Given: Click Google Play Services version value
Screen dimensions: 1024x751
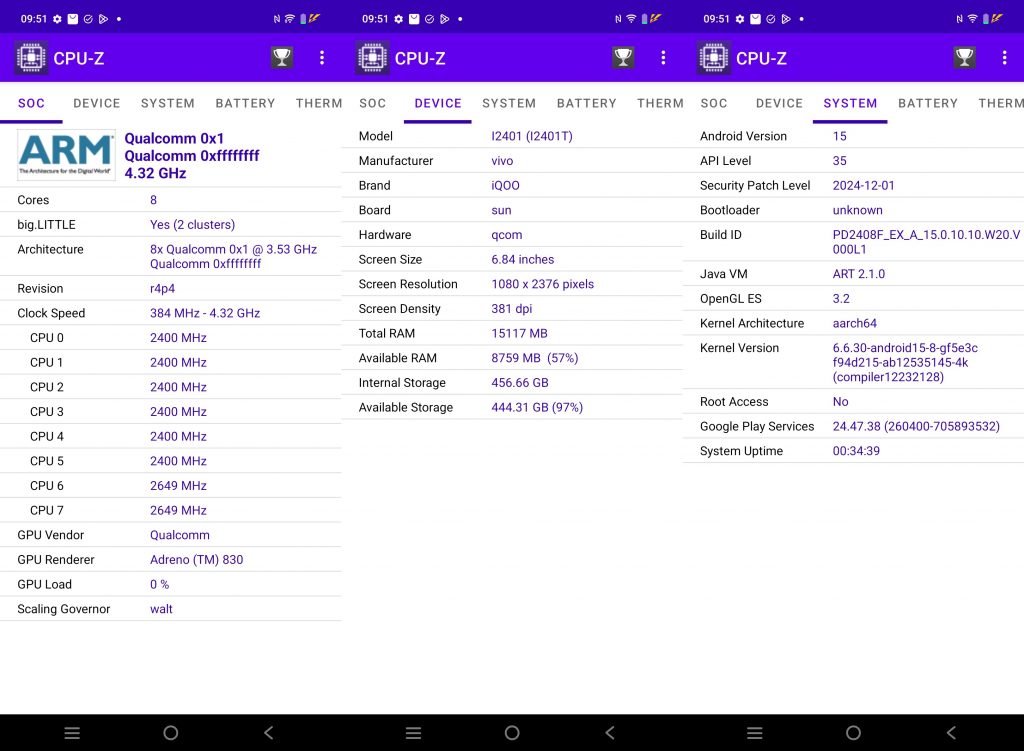Looking at the screenshot, I should tap(916, 426).
